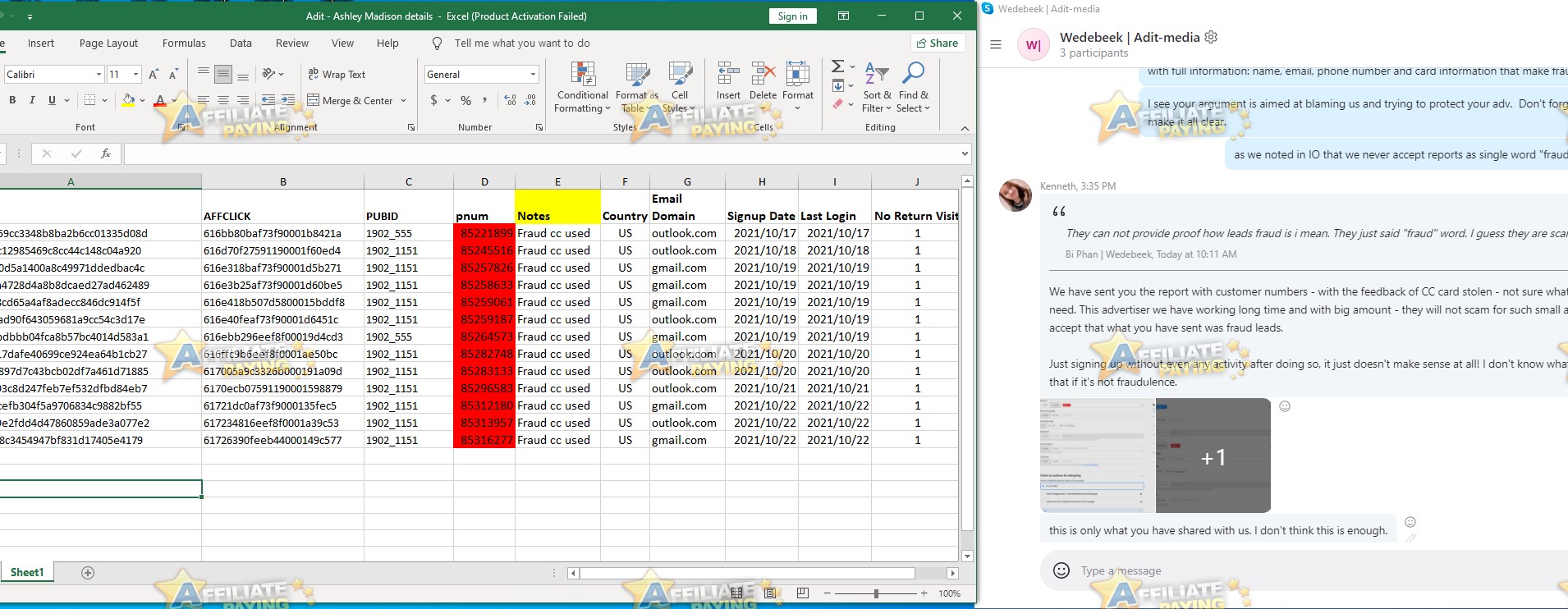Open the +1 image thumbnail in Skype chat
The image size is (1568, 609).
point(1213,456)
